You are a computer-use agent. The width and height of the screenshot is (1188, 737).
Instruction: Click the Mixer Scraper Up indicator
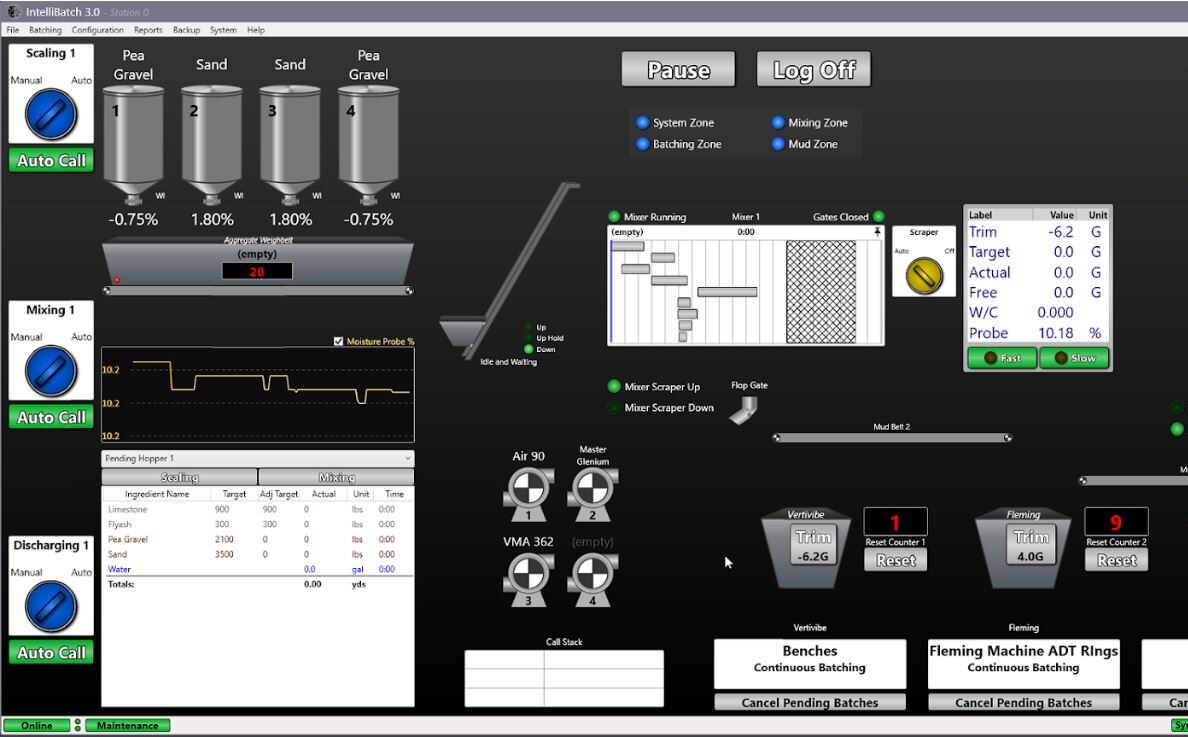614,386
